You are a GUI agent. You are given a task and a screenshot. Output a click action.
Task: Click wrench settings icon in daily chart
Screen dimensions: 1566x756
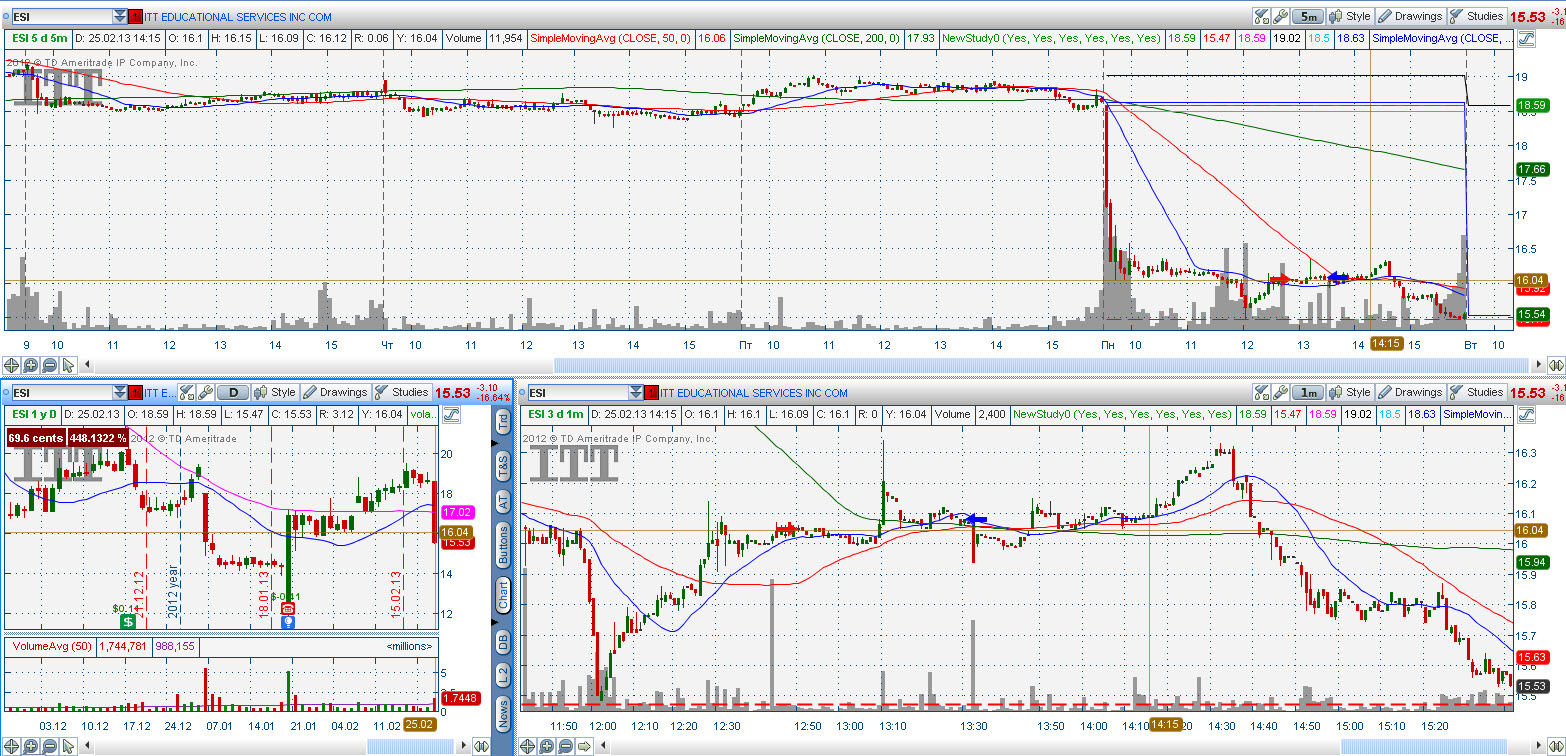tap(206, 393)
